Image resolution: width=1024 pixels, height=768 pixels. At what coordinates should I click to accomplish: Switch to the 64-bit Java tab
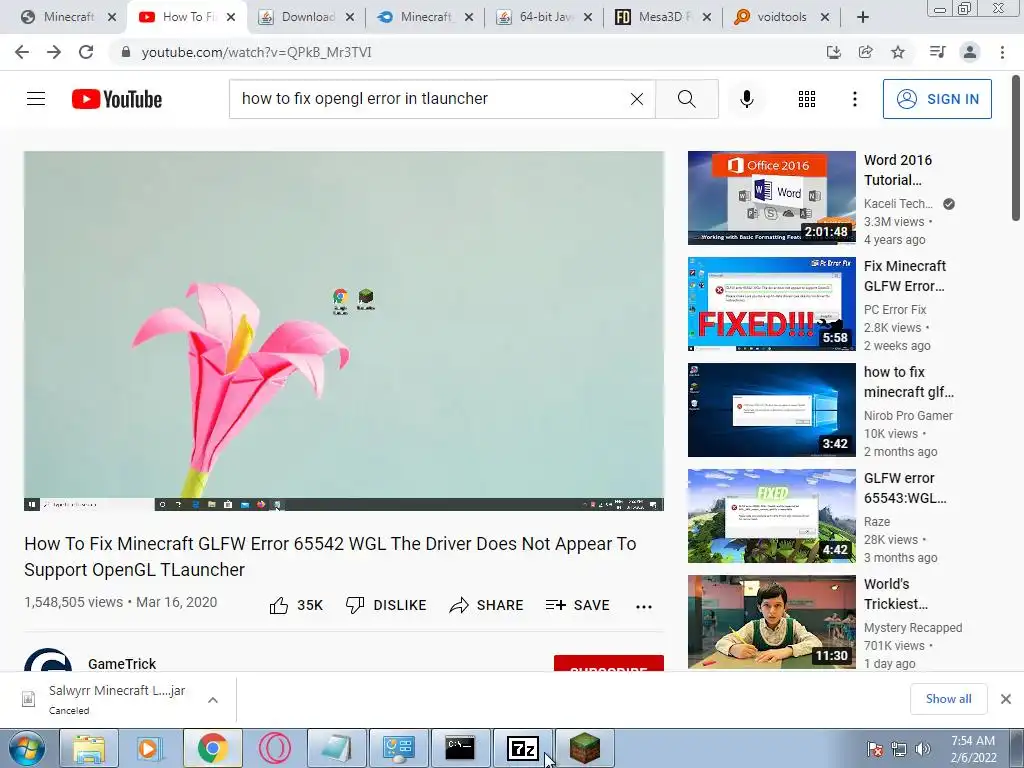[544, 17]
